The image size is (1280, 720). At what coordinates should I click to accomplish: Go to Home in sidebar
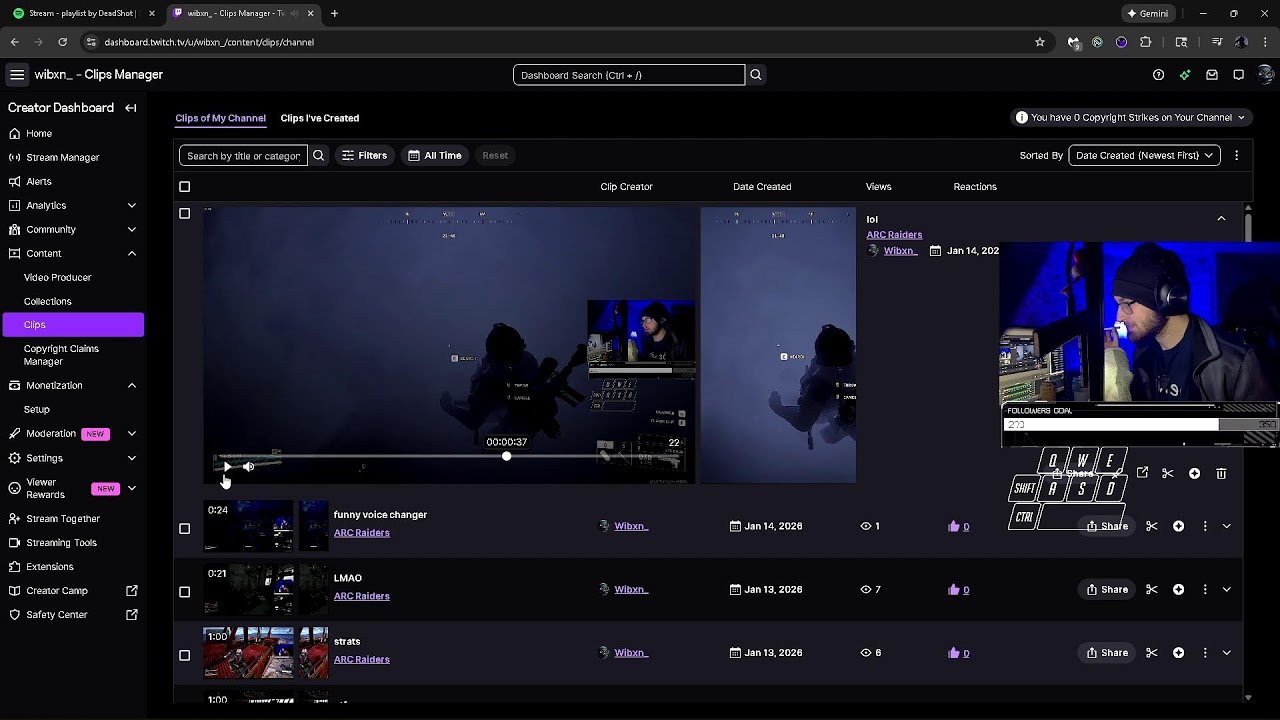pyautogui.click(x=39, y=134)
